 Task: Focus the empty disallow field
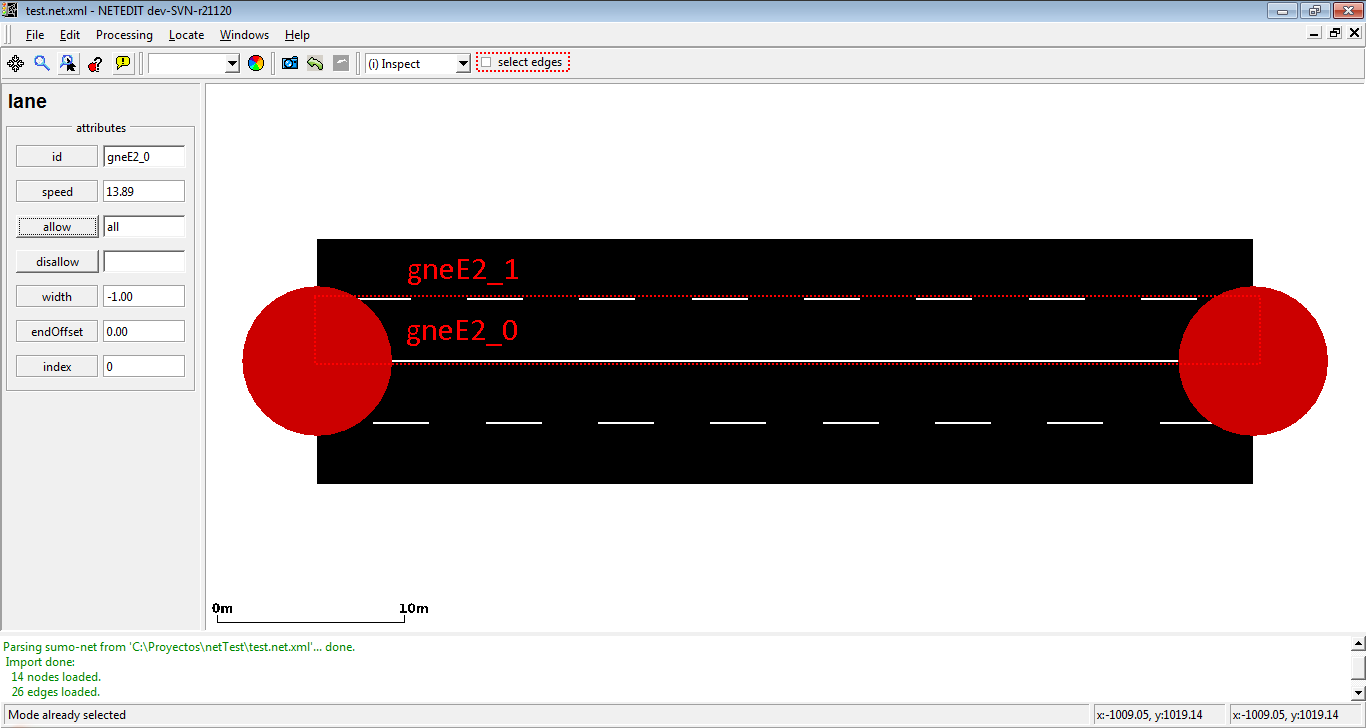tap(144, 262)
